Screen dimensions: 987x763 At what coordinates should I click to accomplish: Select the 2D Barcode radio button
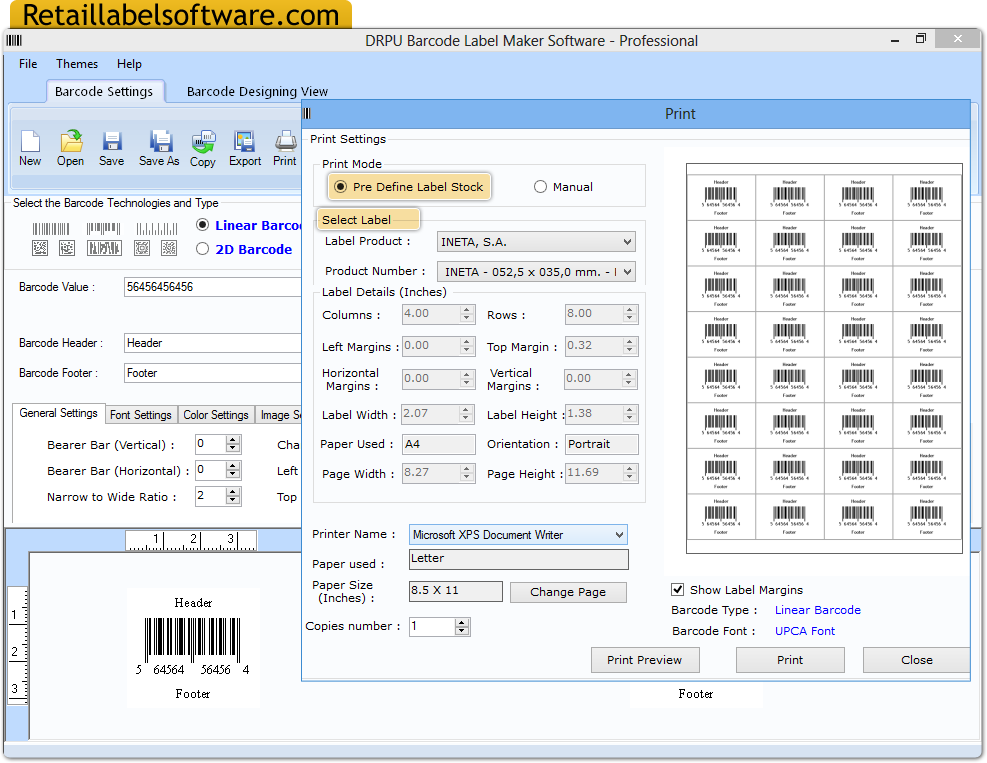coord(203,249)
